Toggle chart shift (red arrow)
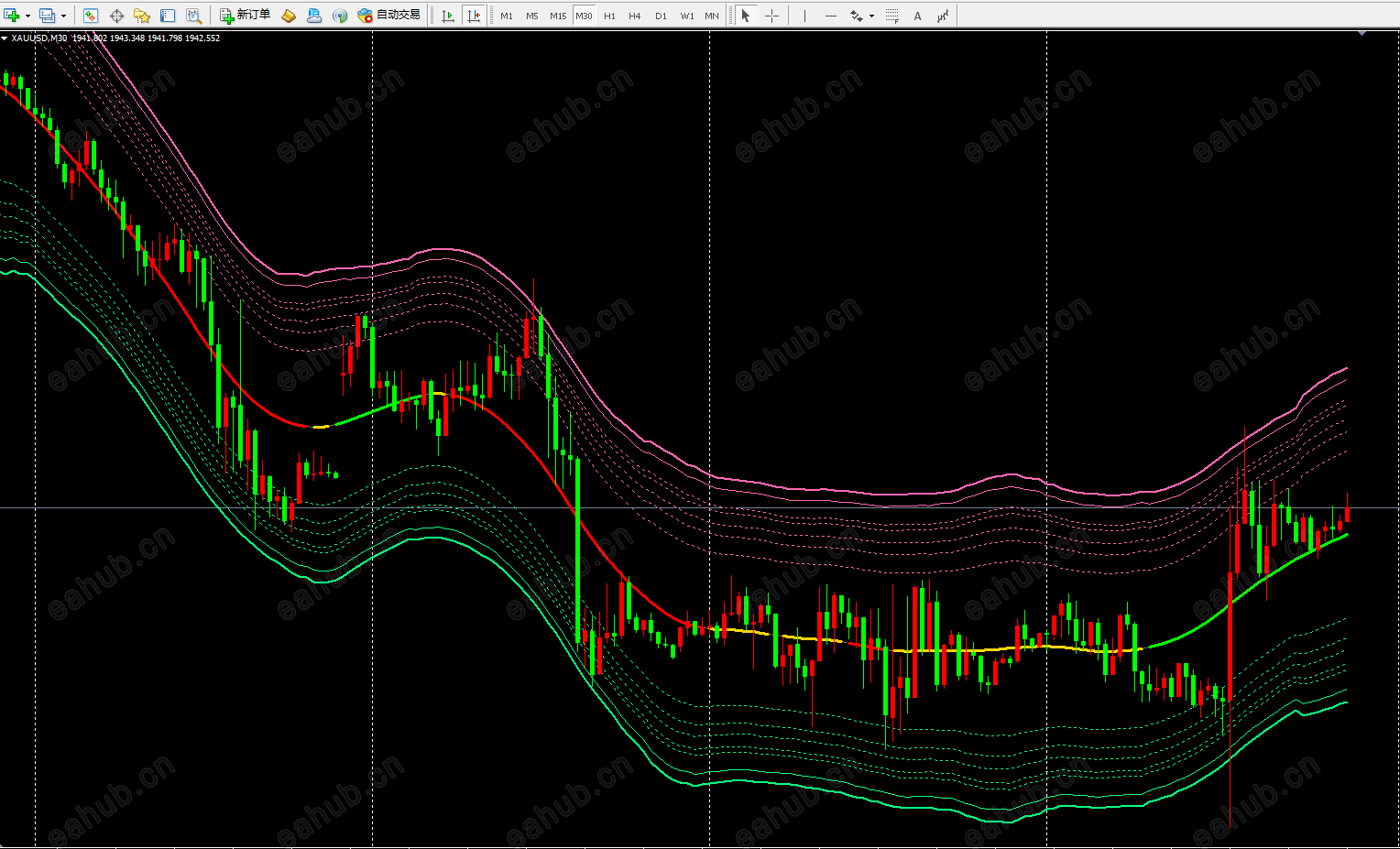This screenshot has width=1400, height=849. [474, 16]
